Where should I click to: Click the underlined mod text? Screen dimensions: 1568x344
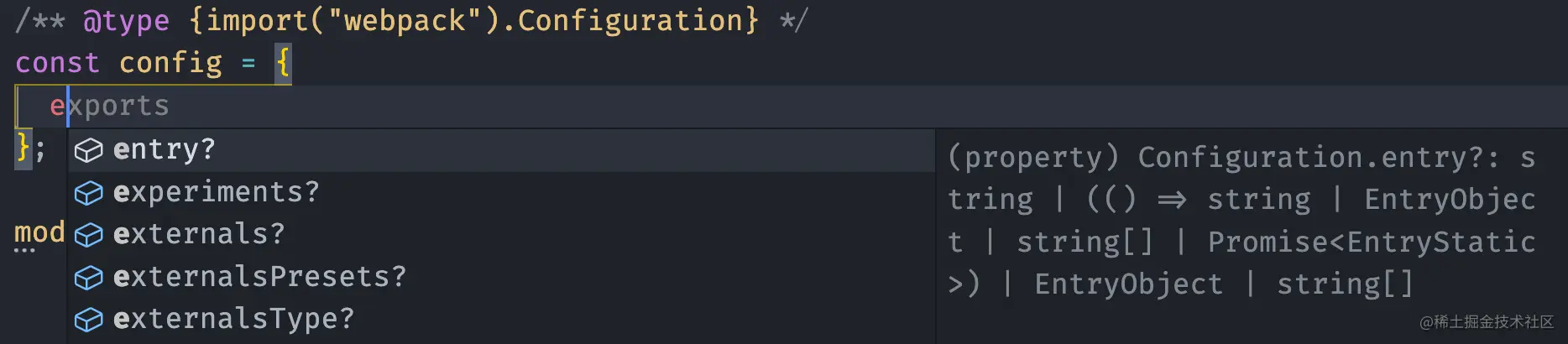39,232
